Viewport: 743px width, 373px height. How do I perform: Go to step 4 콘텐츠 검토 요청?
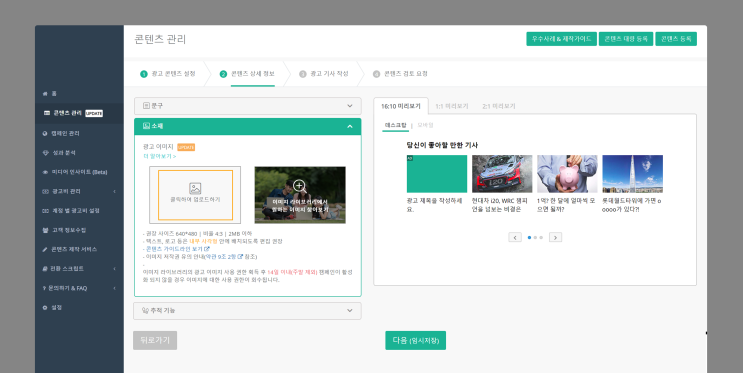tap(400, 74)
